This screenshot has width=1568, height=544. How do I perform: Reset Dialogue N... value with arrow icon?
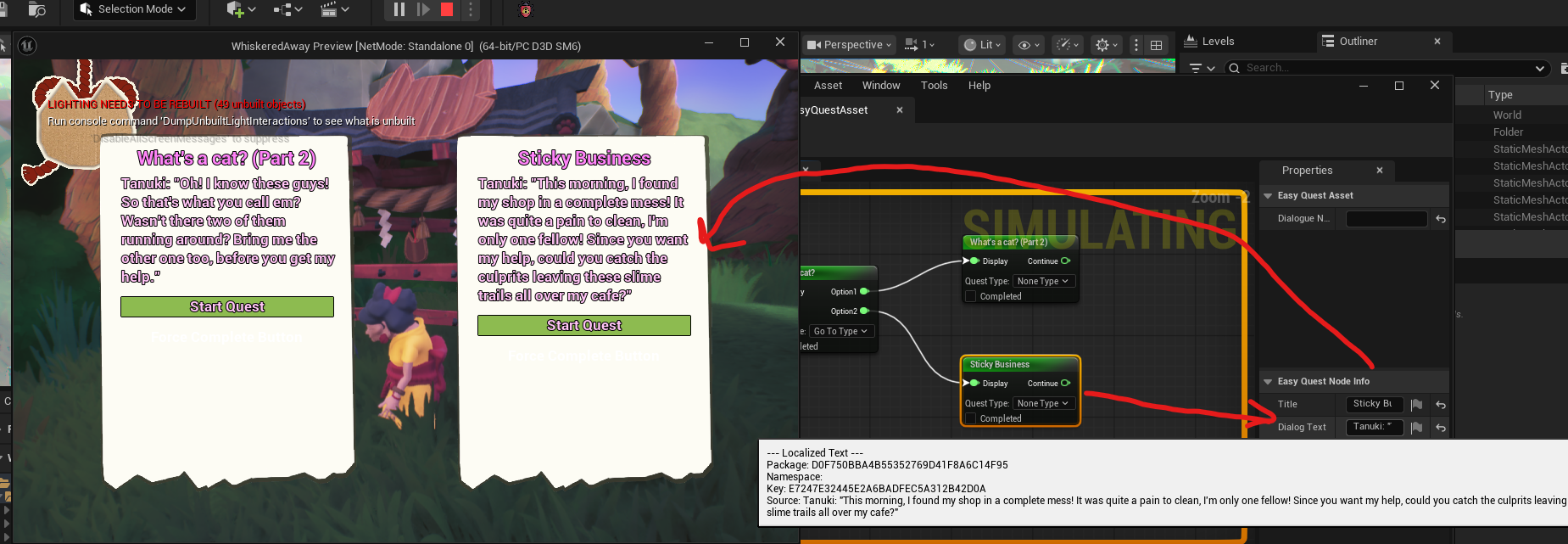click(1441, 219)
